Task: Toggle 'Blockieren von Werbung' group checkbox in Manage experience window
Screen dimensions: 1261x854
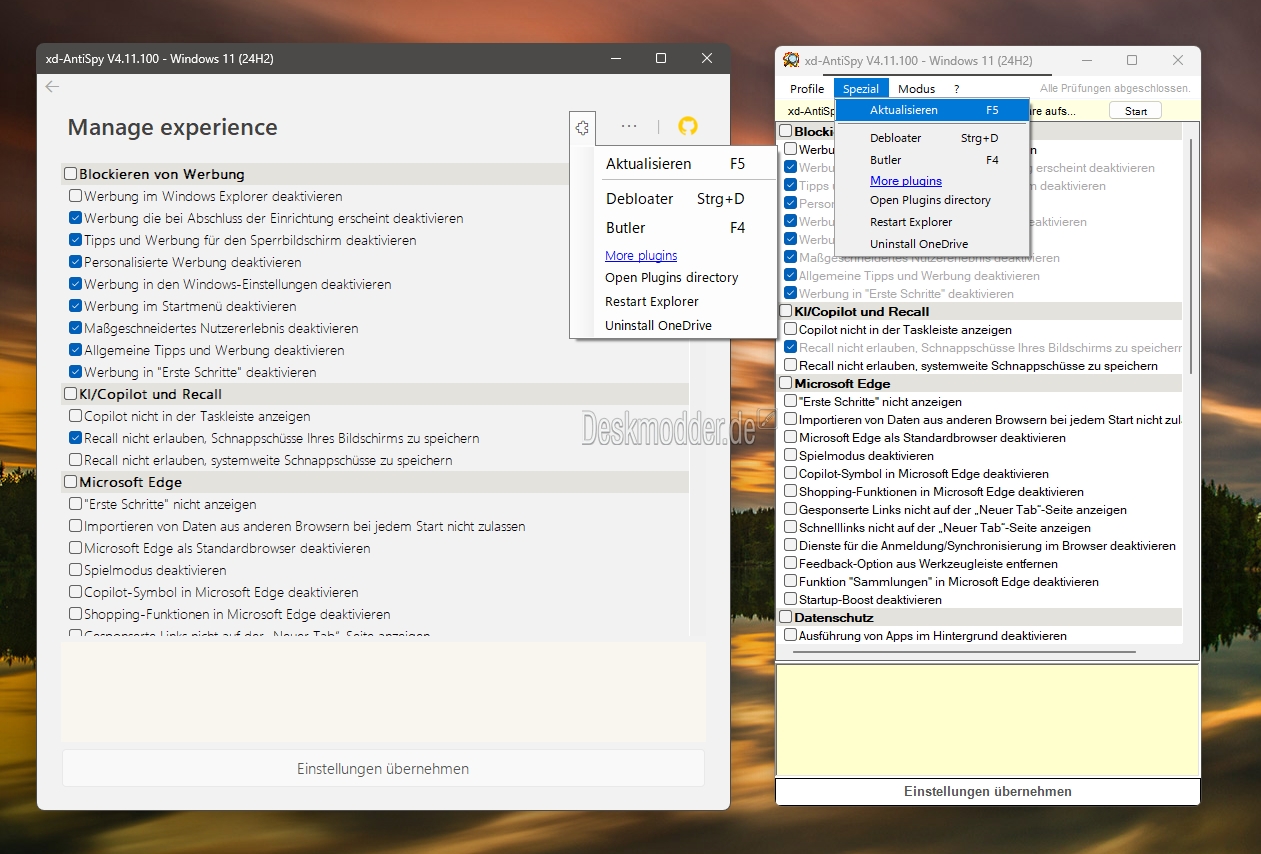Action: 71,174
